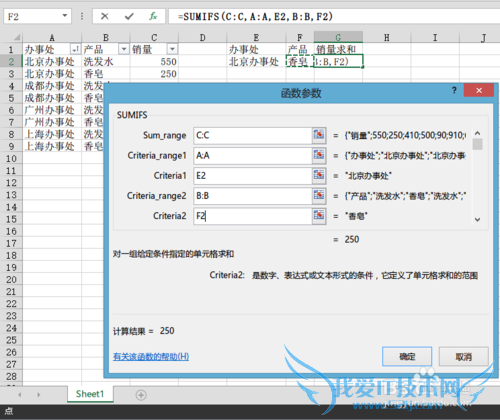Click the Sum_range input field
500x420 pixels.
tap(253, 135)
